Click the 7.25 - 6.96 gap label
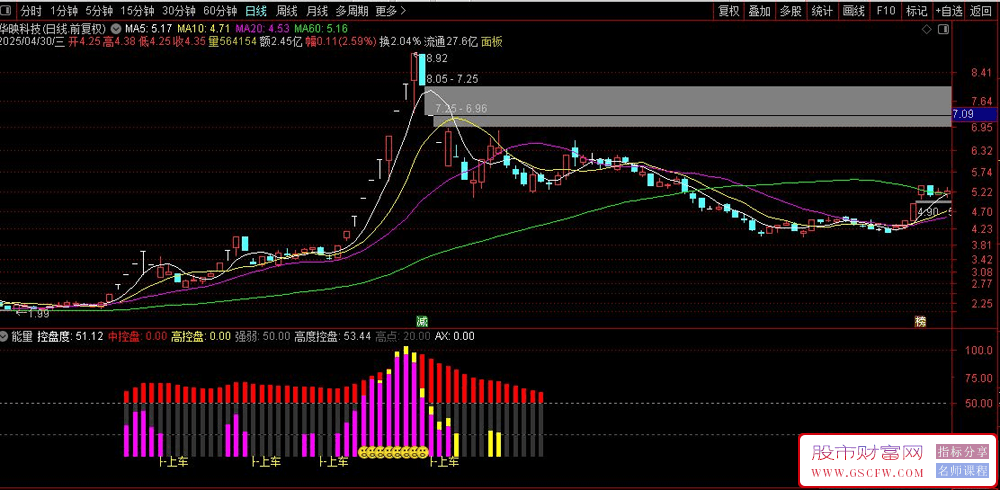The height and width of the screenshot is (490, 1000). click(x=460, y=108)
